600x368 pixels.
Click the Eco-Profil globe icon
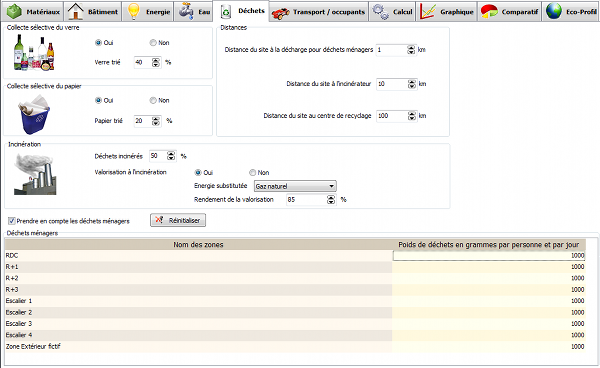(x=554, y=11)
